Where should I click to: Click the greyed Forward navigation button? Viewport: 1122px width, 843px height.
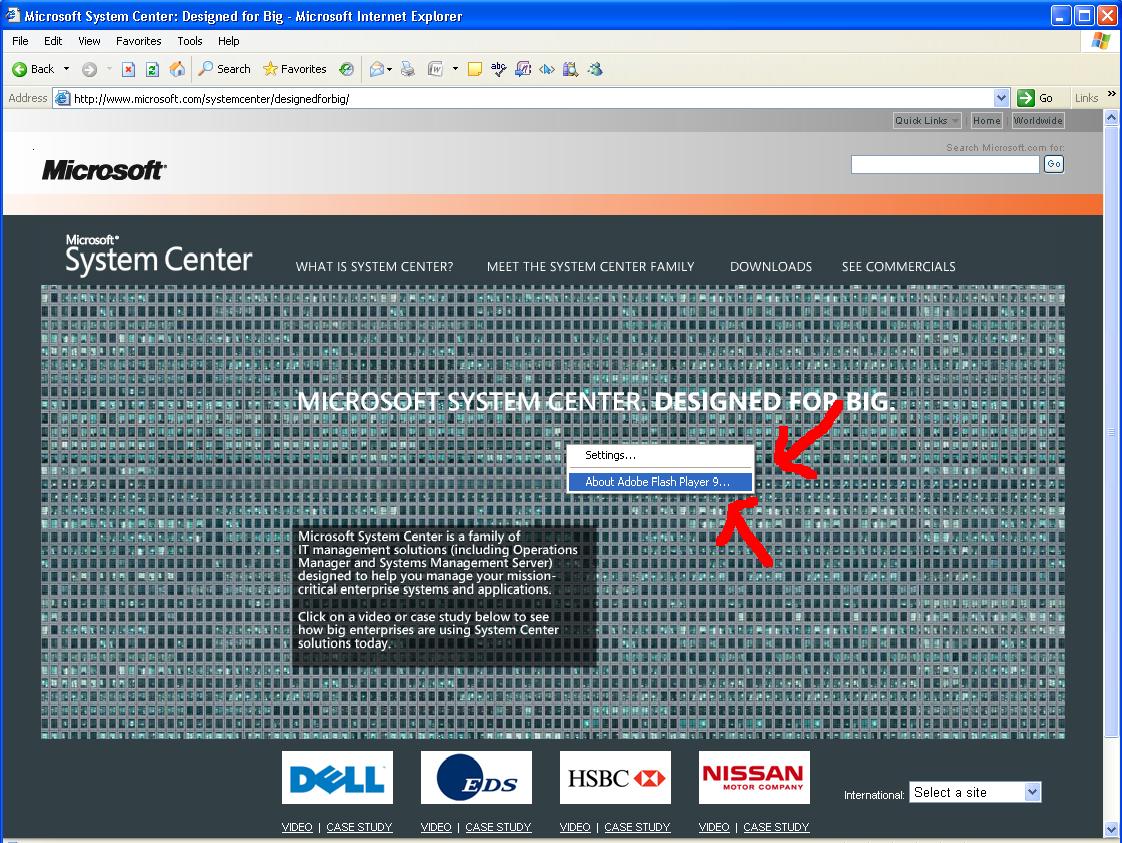coord(89,69)
